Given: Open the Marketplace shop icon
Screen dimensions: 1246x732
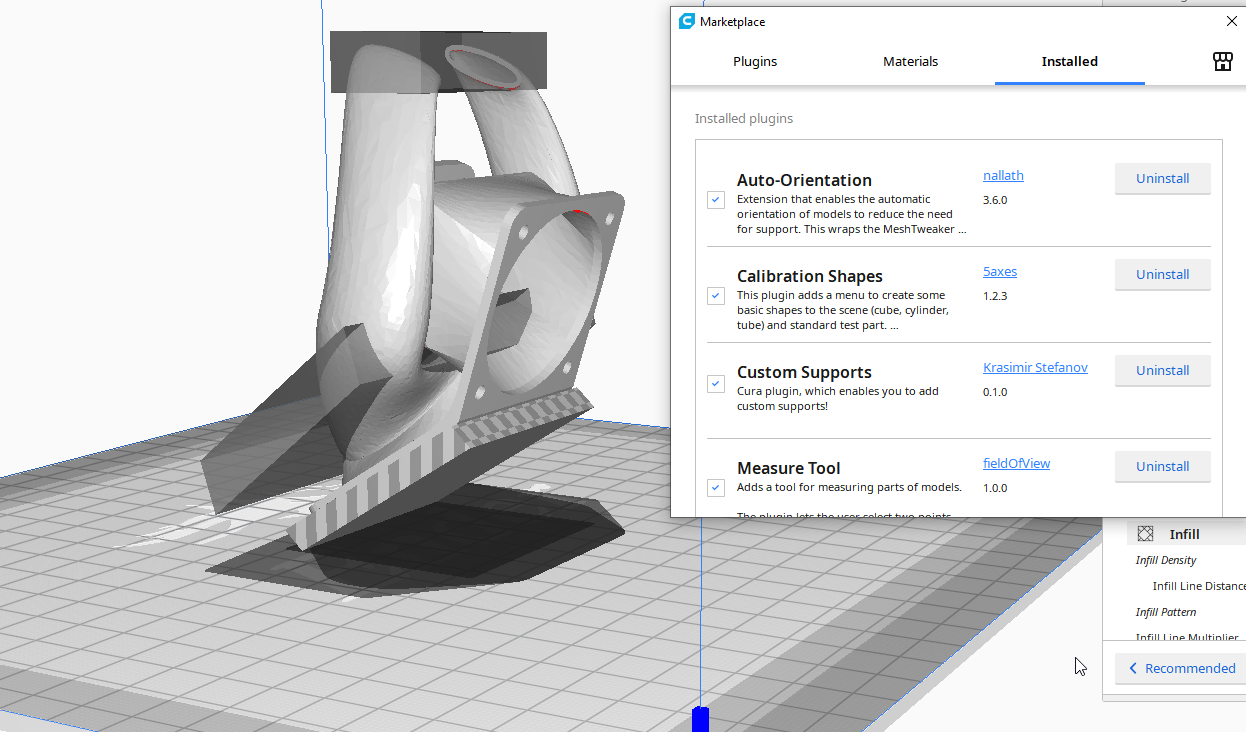Looking at the screenshot, I should [1222, 62].
